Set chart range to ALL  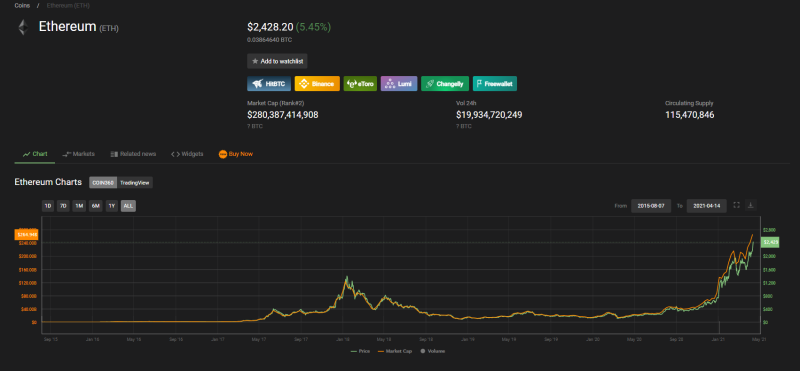128,206
